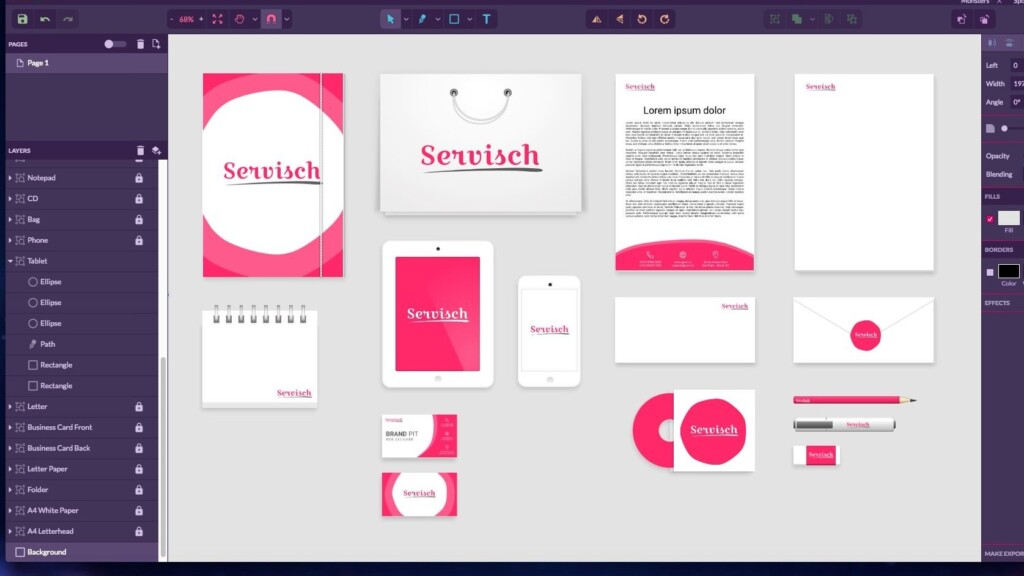Flip the selection horizontally

596,19
